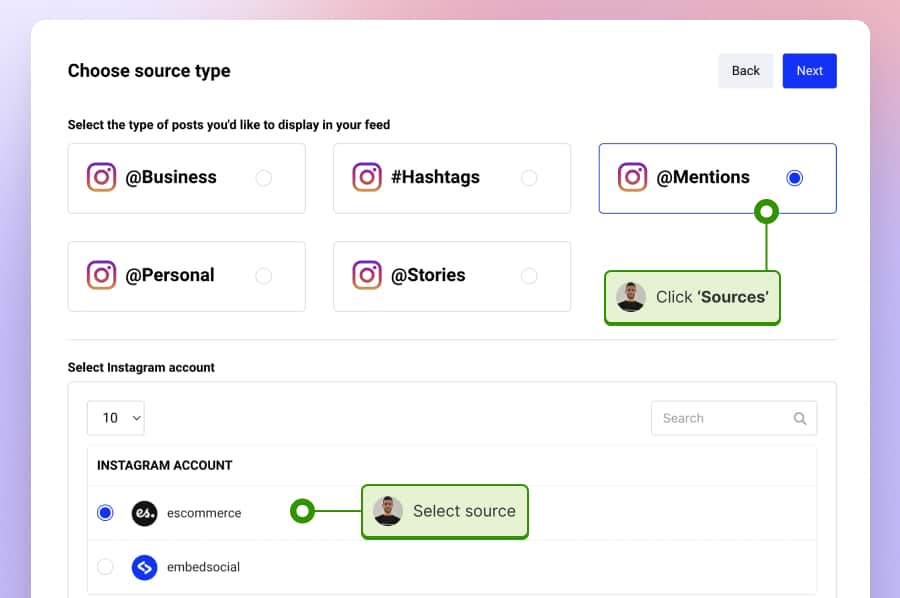Click the '@Stories' label text
The width and height of the screenshot is (900, 598).
pos(428,275)
